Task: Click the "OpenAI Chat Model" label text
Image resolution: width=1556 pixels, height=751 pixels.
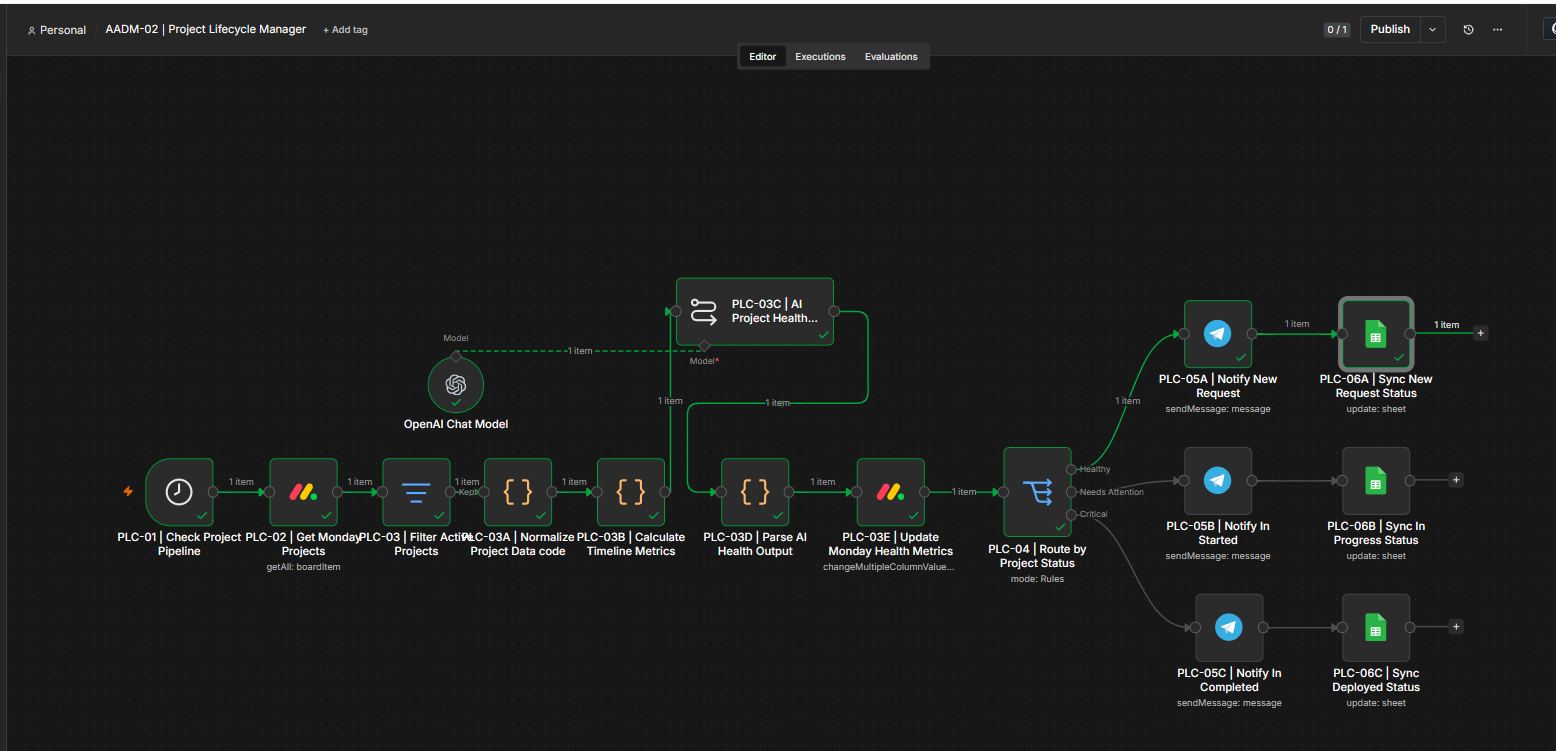Action: pos(456,424)
